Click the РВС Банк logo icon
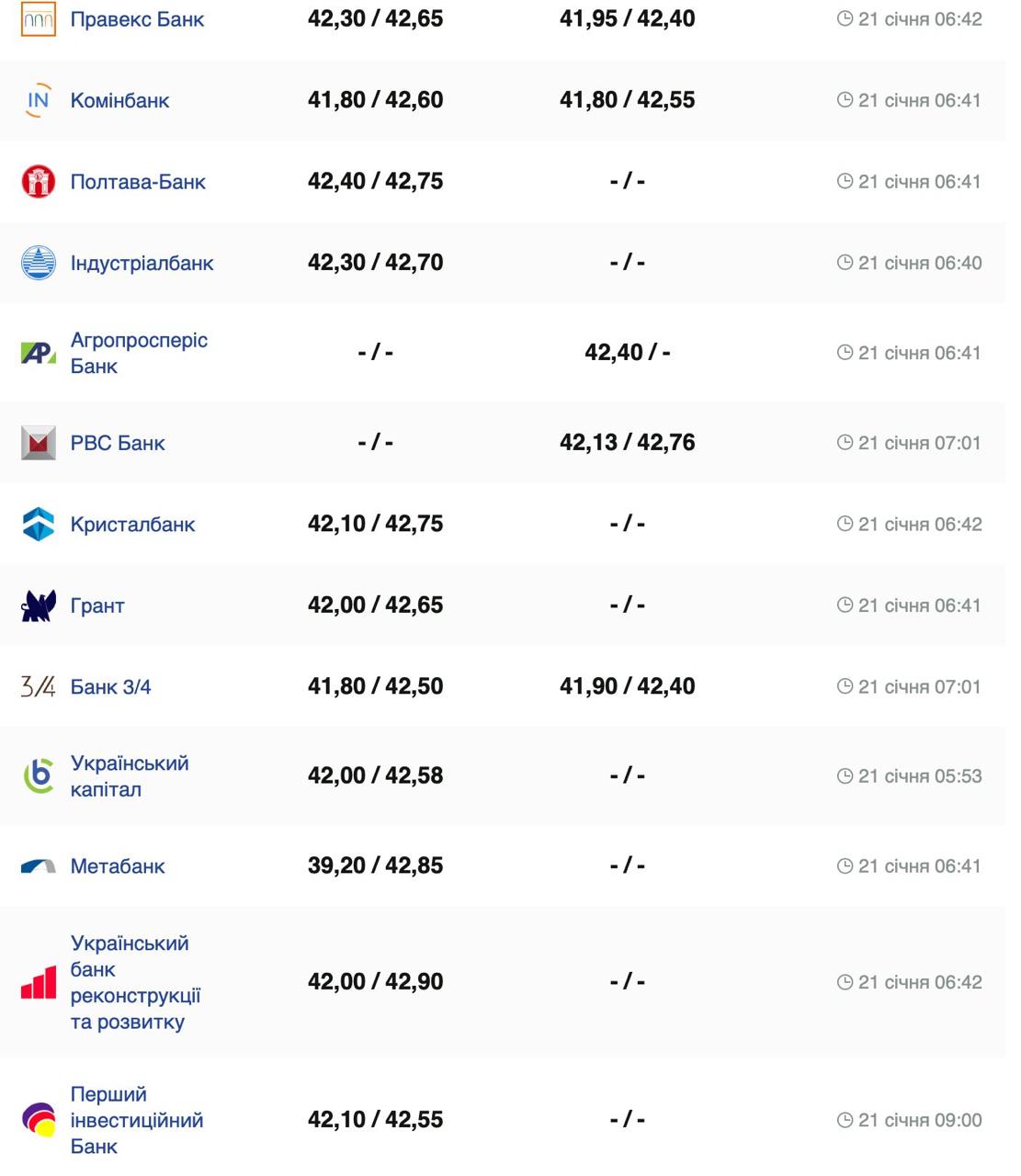Image resolution: width=1021 pixels, height=1176 pixels. (x=38, y=443)
